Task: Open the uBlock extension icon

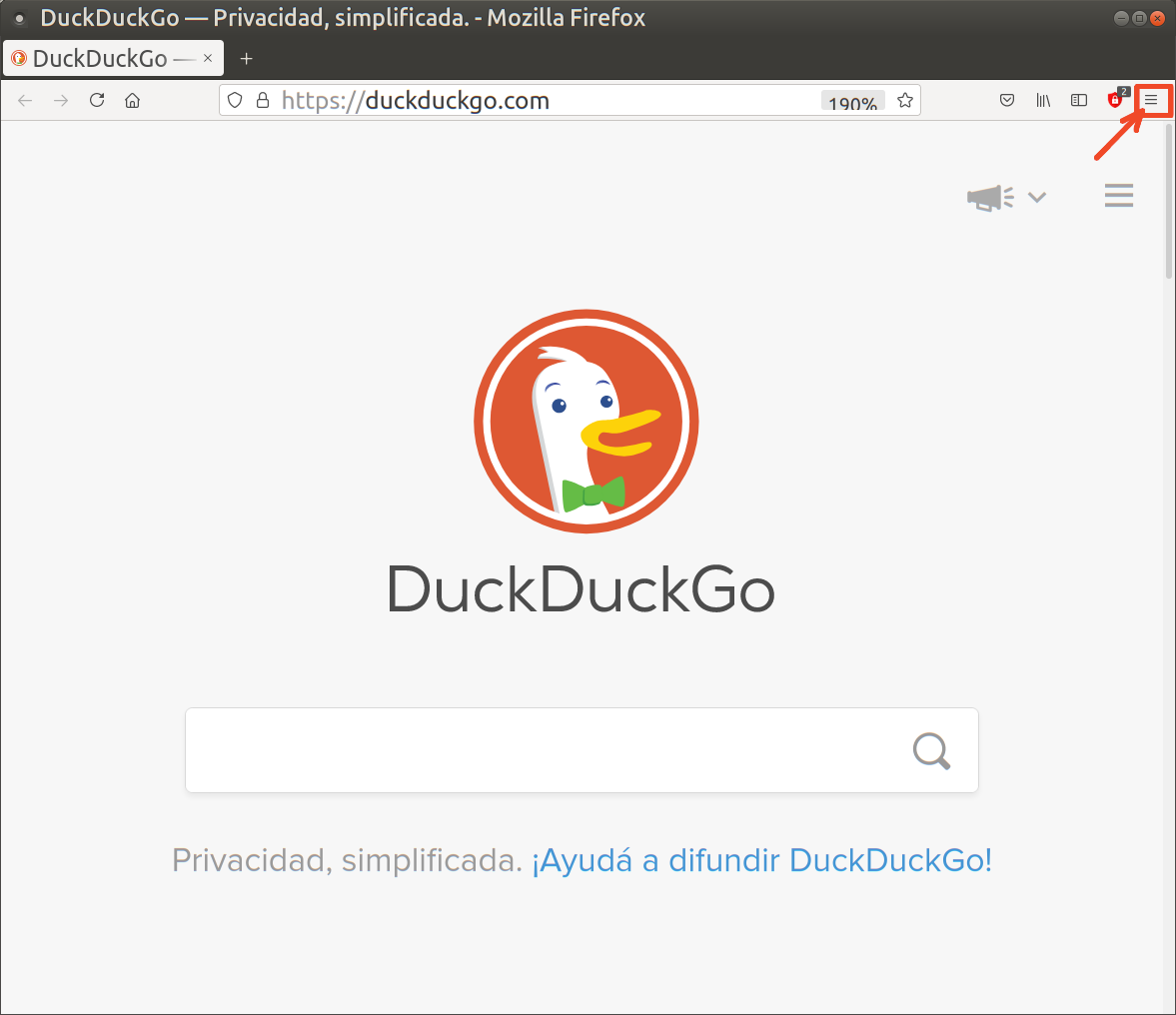Action: point(1117,99)
